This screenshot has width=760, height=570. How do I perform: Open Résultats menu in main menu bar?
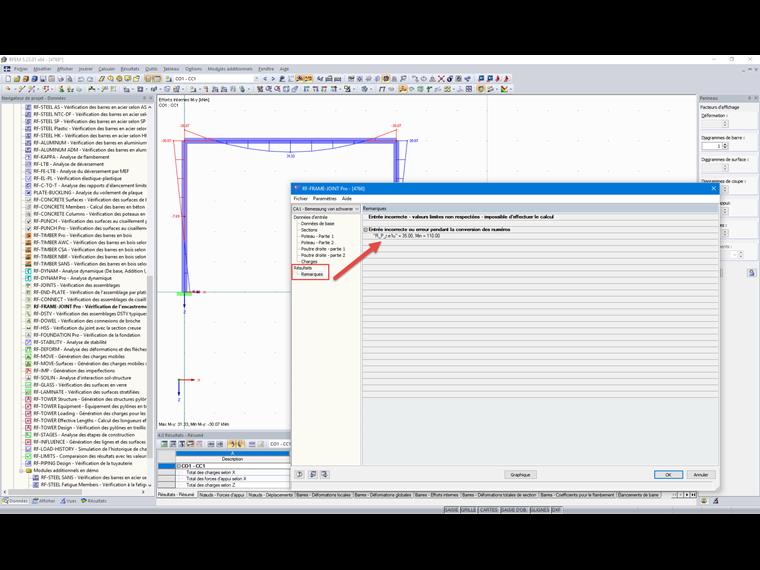tap(130, 69)
